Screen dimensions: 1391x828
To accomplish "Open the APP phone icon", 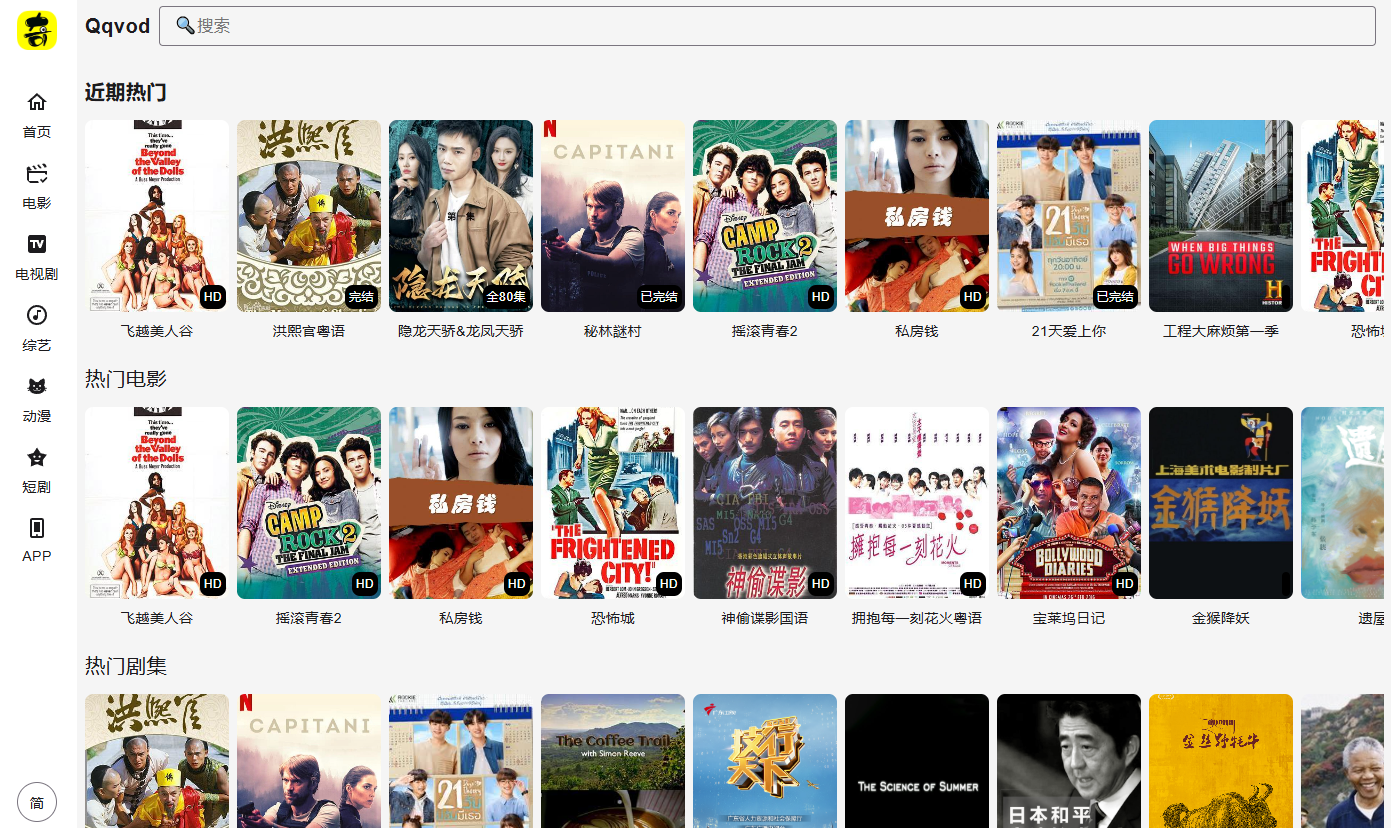I will click(x=37, y=528).
